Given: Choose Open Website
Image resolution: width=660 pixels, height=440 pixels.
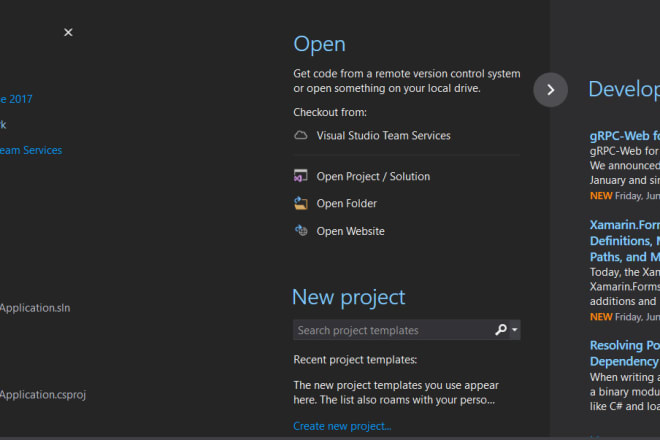Looking at the screenshot, I should coord(350,231).
